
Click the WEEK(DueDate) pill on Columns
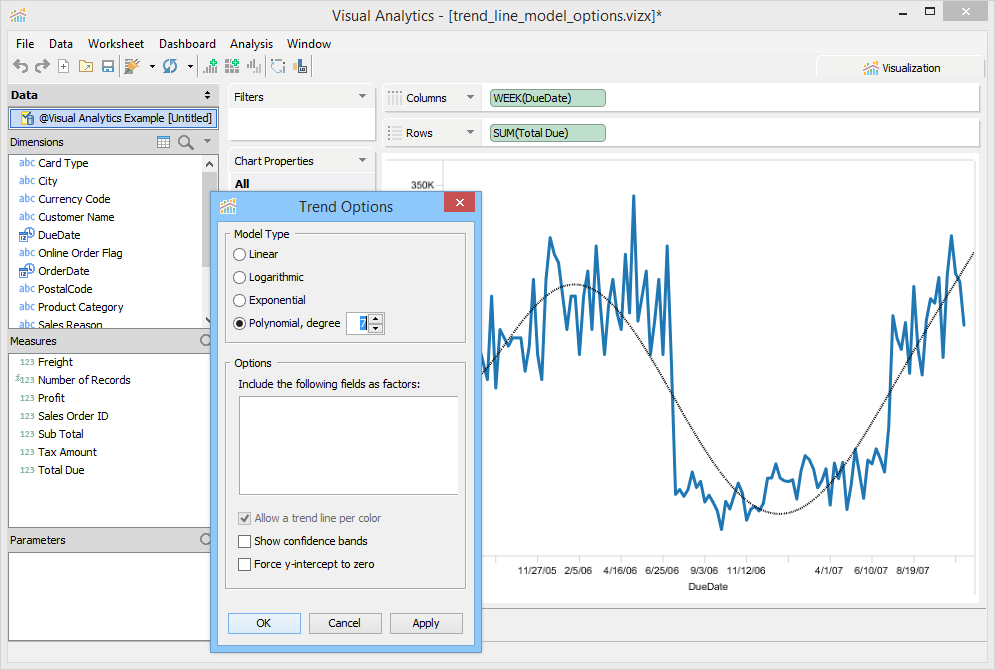(x=548, y=98)
